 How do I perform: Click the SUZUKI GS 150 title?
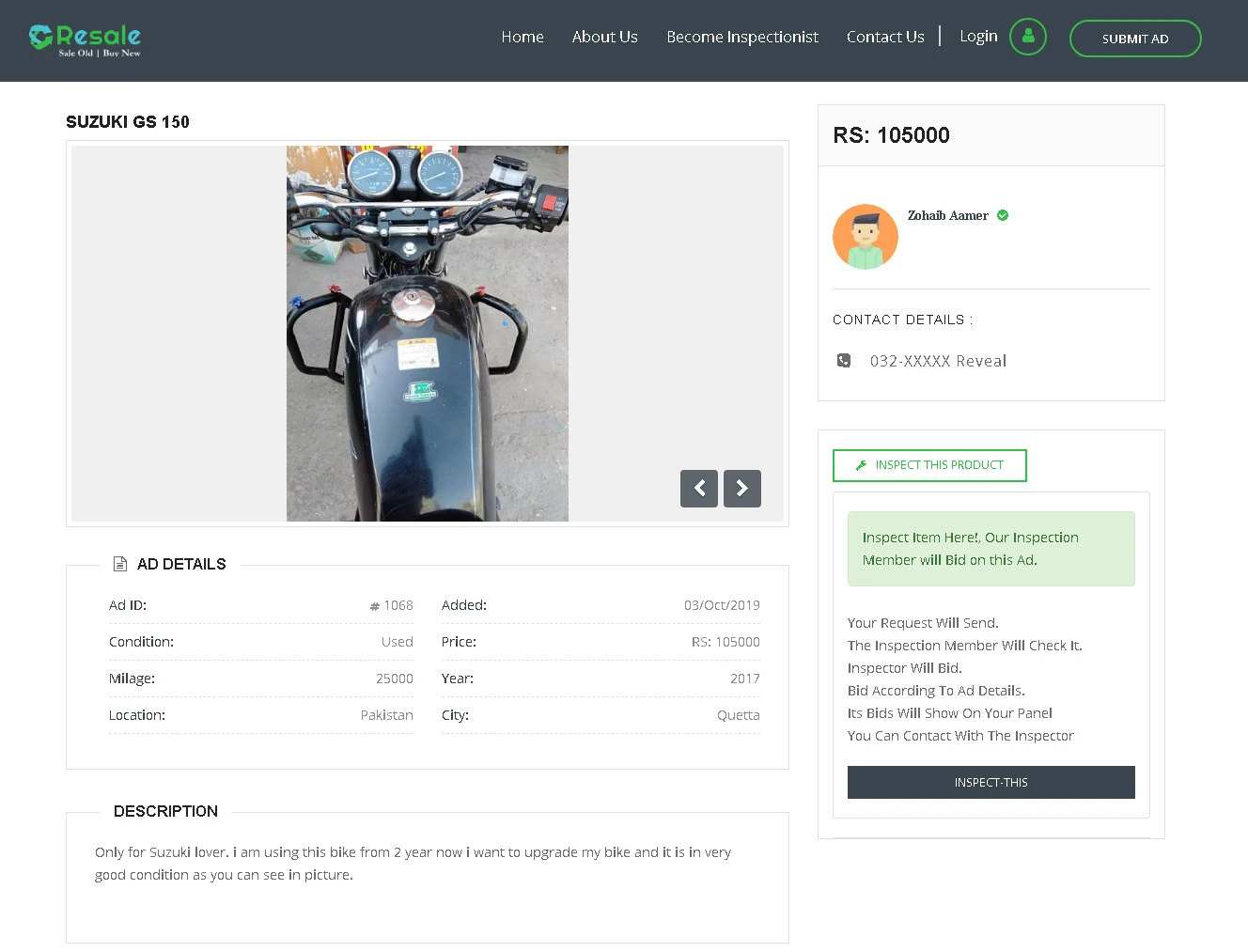coord(128,122)
